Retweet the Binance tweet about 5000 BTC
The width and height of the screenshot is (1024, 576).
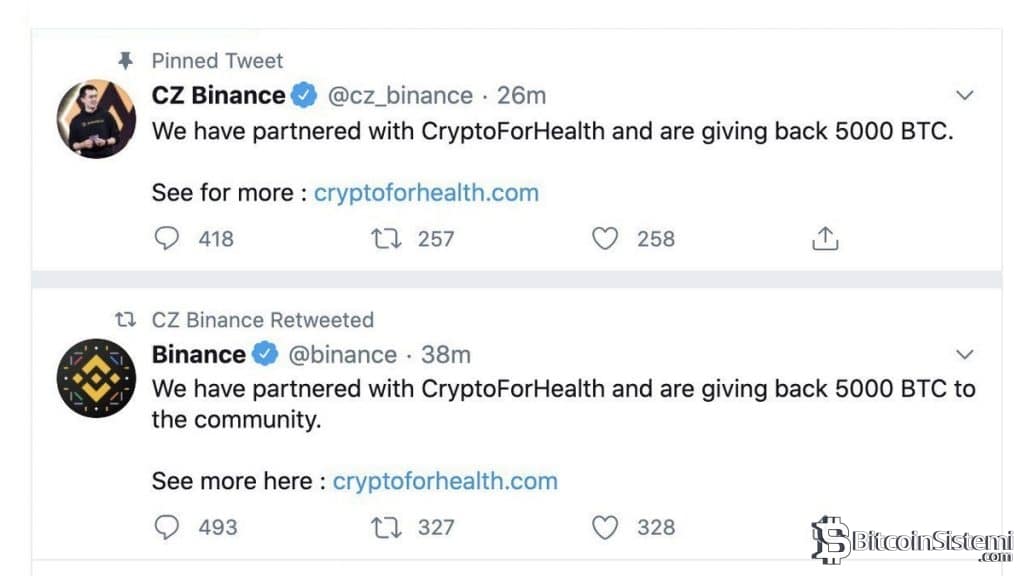click(384, 527)
